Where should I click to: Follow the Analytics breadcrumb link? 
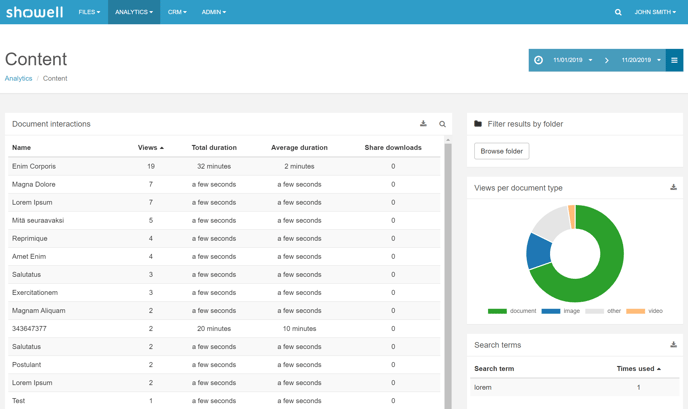click(18, 78)
